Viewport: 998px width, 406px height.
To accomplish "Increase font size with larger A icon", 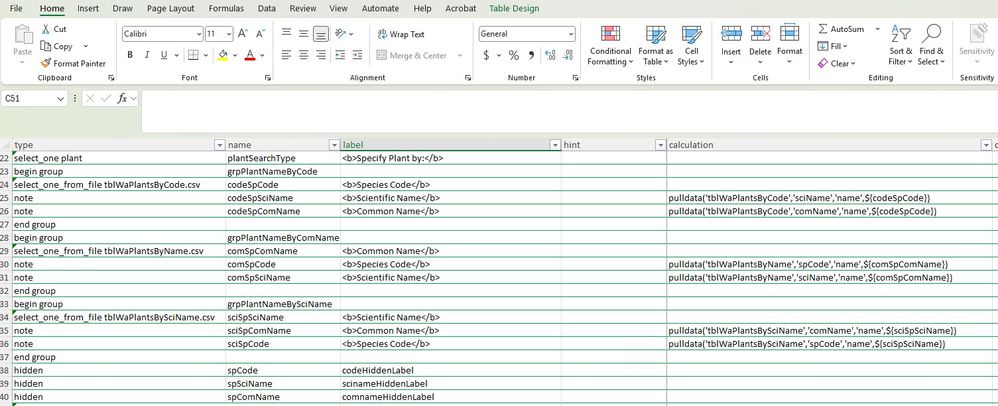I will coord(242,34).
